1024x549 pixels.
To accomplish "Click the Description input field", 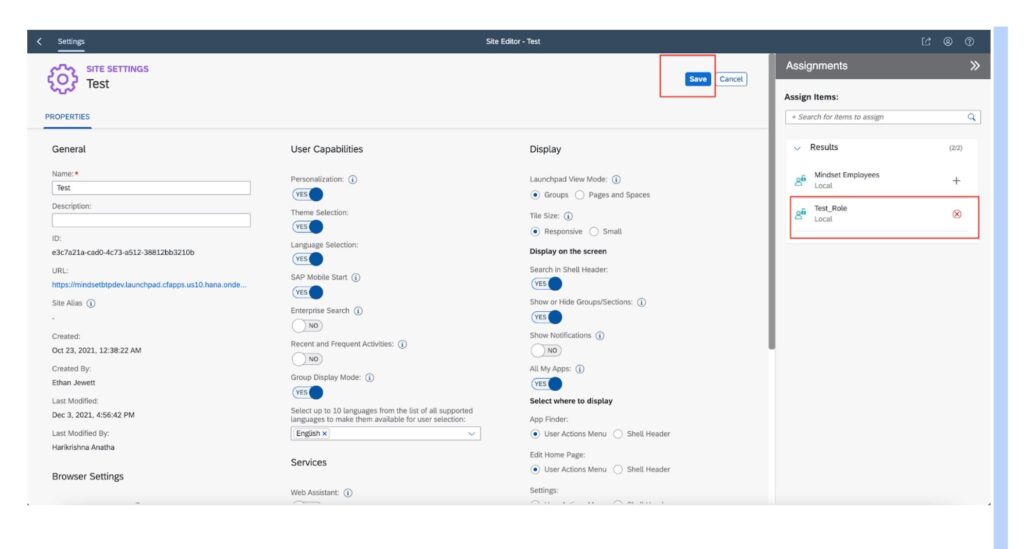I will (x=151, y=221).
